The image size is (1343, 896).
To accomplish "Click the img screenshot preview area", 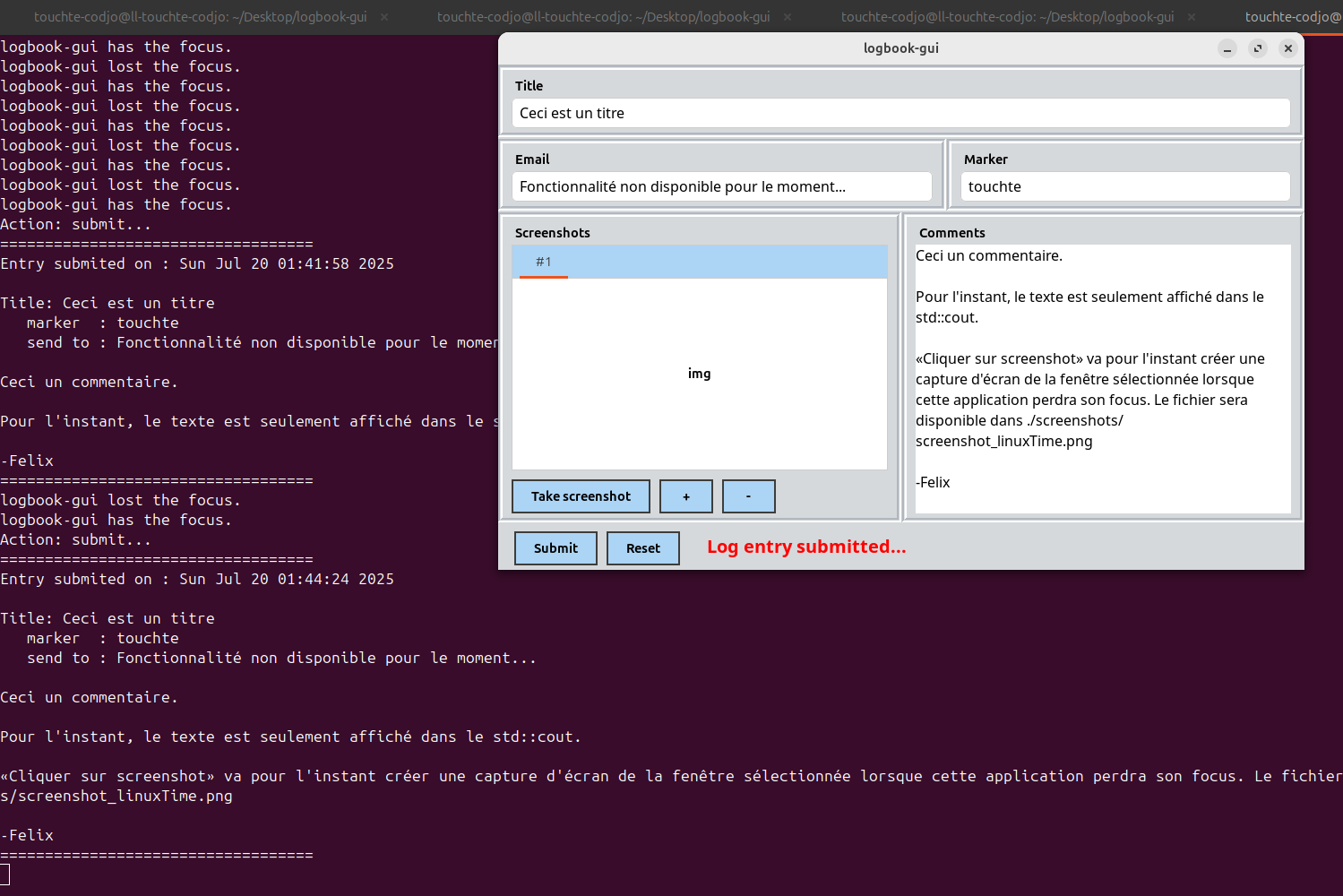I will click(700, 374).
